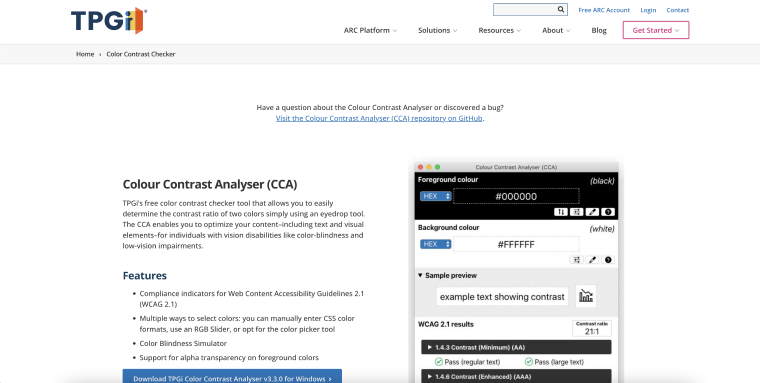Open the Get Started dropdown button

[656, 30]
